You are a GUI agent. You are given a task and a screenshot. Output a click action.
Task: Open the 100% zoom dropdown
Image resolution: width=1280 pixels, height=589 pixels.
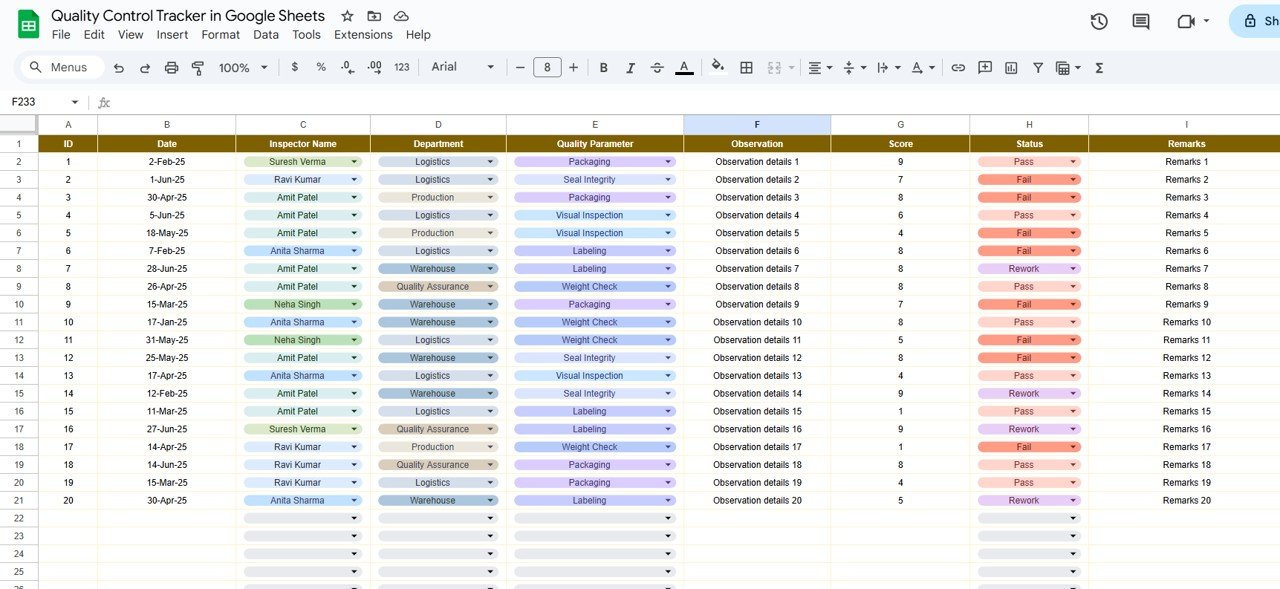244,67
